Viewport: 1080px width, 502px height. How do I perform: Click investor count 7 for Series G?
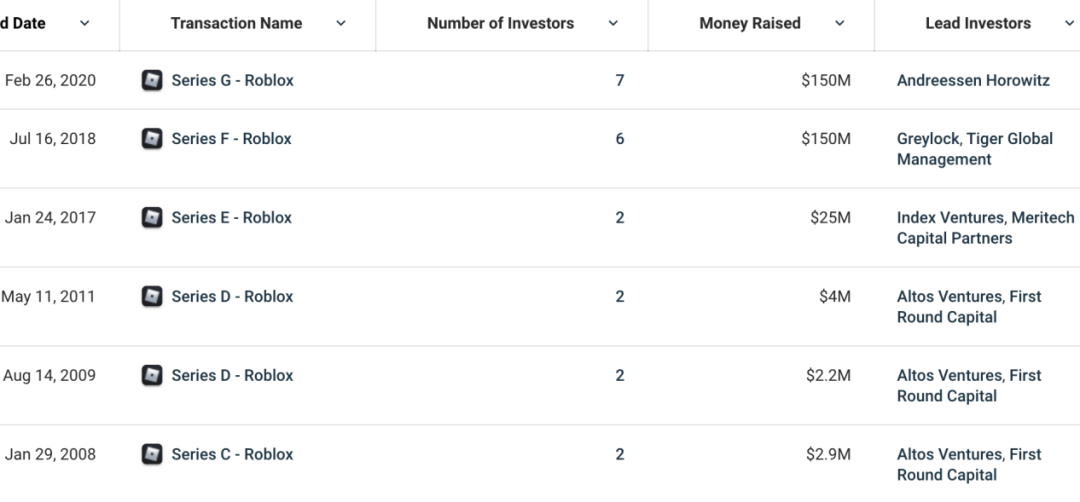(x=620, y=81)
